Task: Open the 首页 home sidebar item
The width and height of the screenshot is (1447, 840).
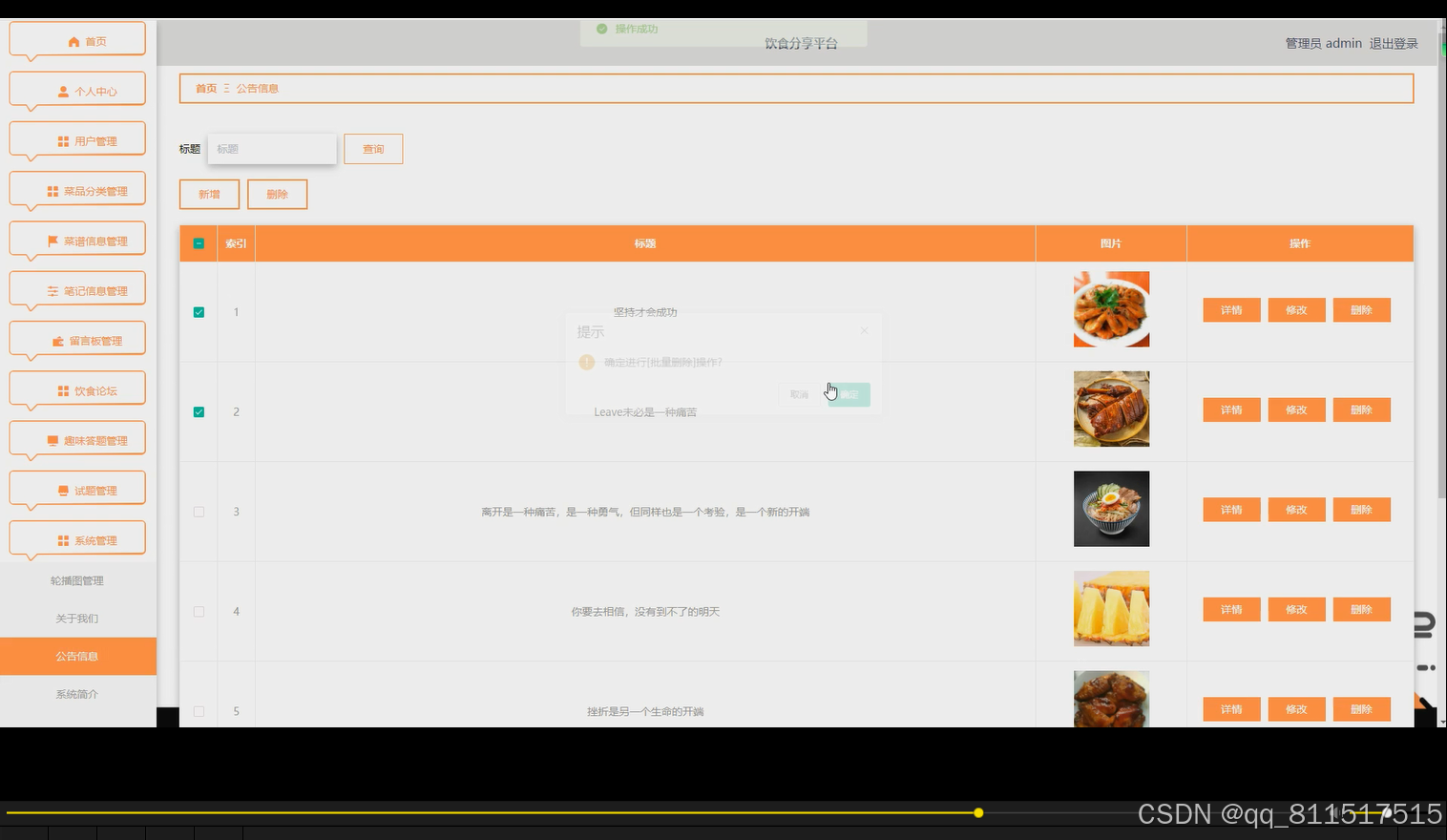Action: click(x=77, y=40)
